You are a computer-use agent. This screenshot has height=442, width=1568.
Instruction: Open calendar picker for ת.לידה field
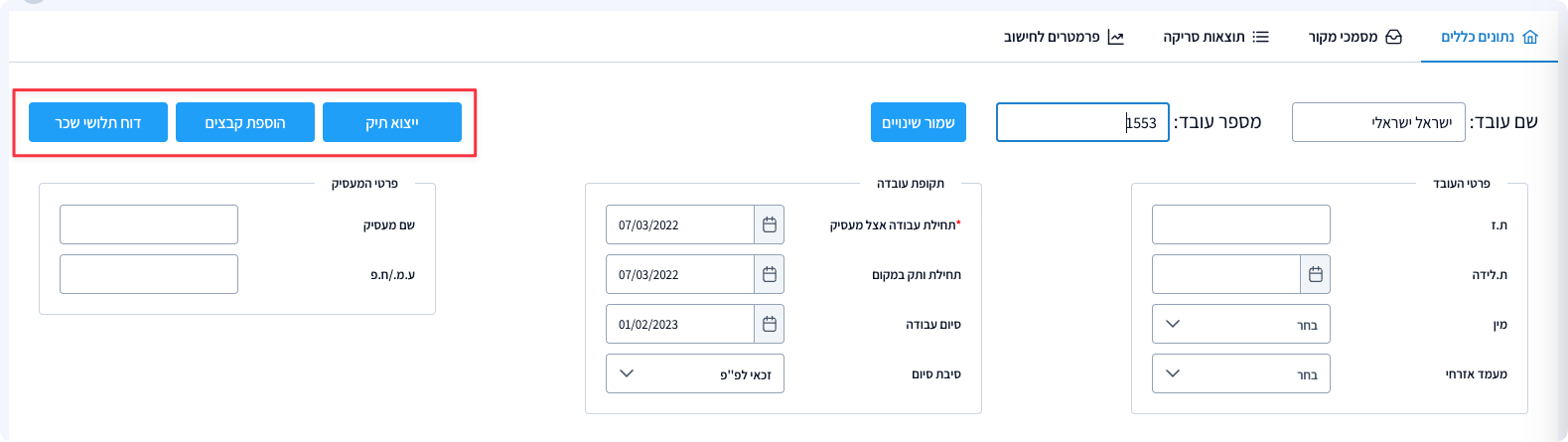(x=1315, y=275)
